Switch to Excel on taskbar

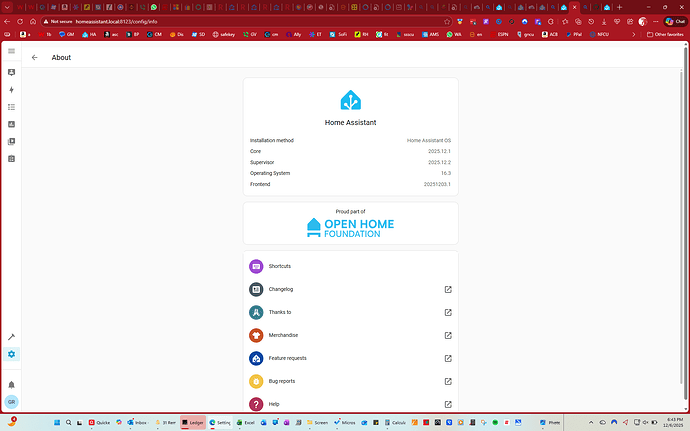tap(246, 422)
